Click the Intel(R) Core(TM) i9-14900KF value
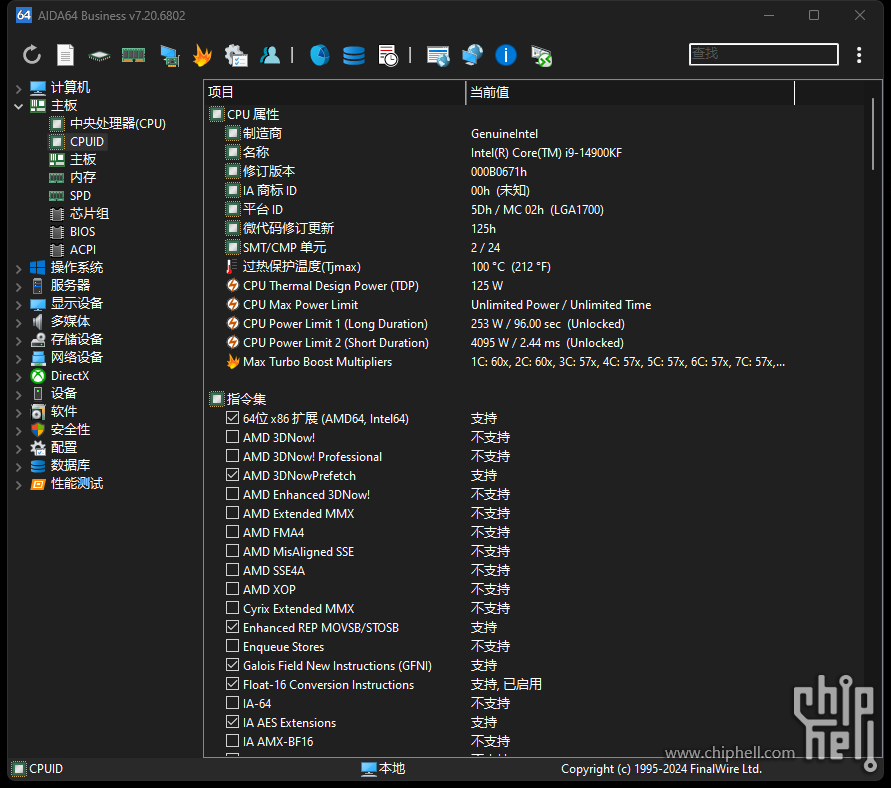Screen dimensions: 891x788 click(546, 153)
